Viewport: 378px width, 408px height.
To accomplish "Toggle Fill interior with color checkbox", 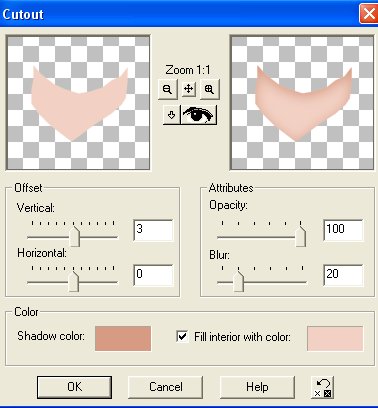I will (182, 336).
